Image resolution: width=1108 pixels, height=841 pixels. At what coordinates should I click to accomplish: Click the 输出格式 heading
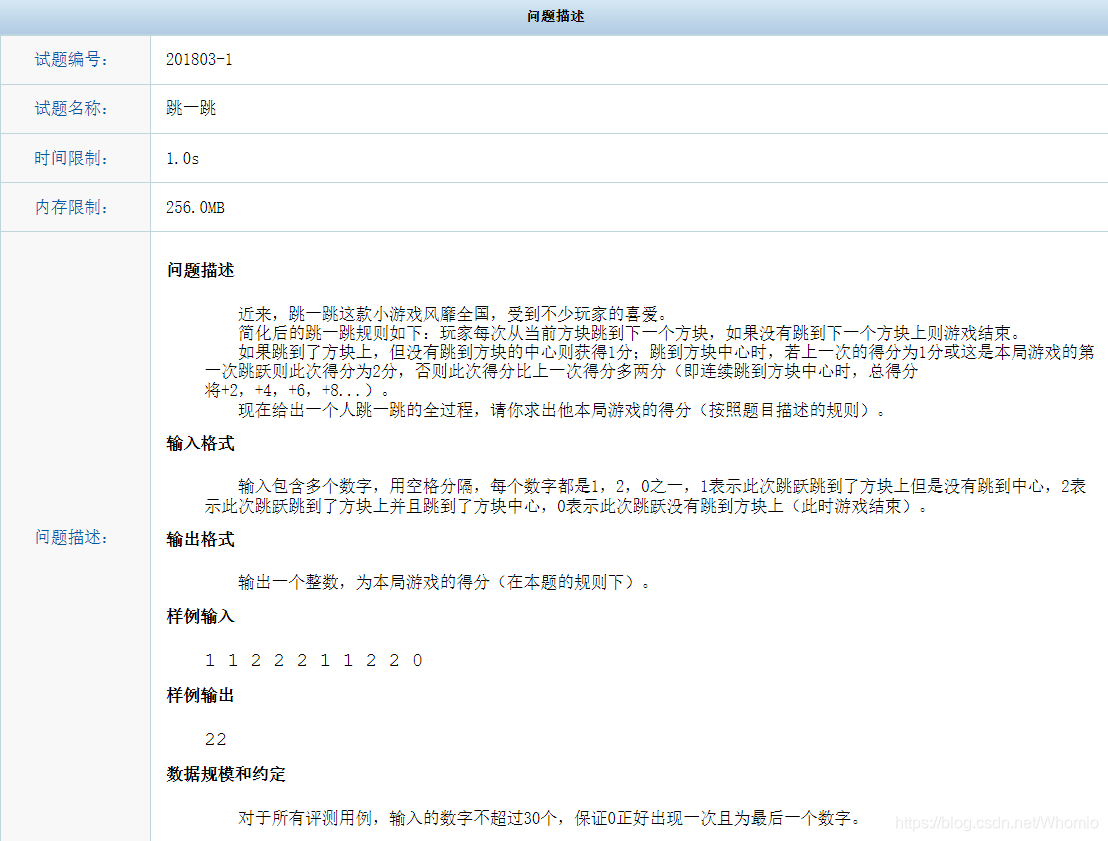201,539
